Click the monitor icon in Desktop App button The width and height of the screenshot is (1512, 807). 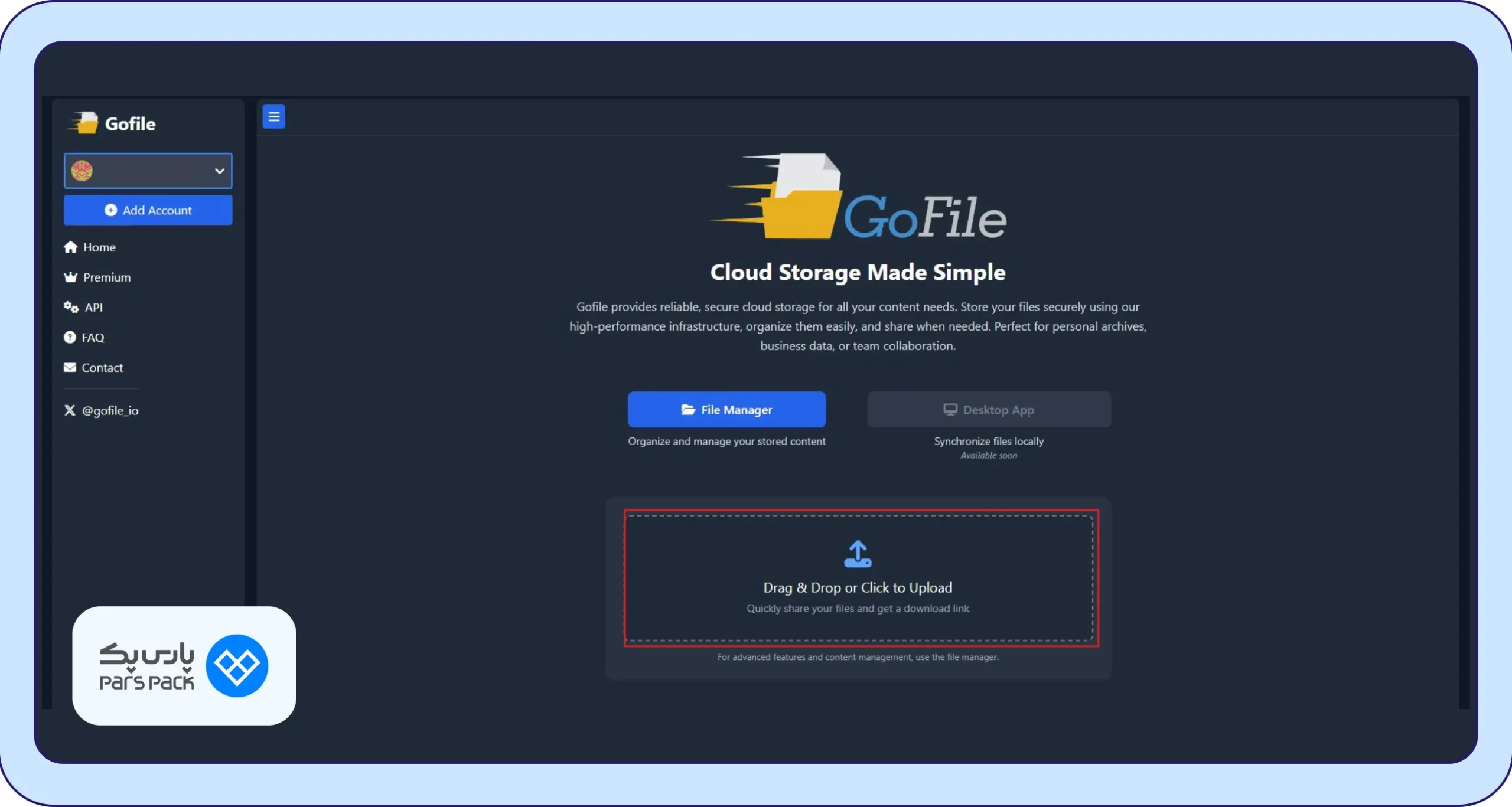[950, 409]
